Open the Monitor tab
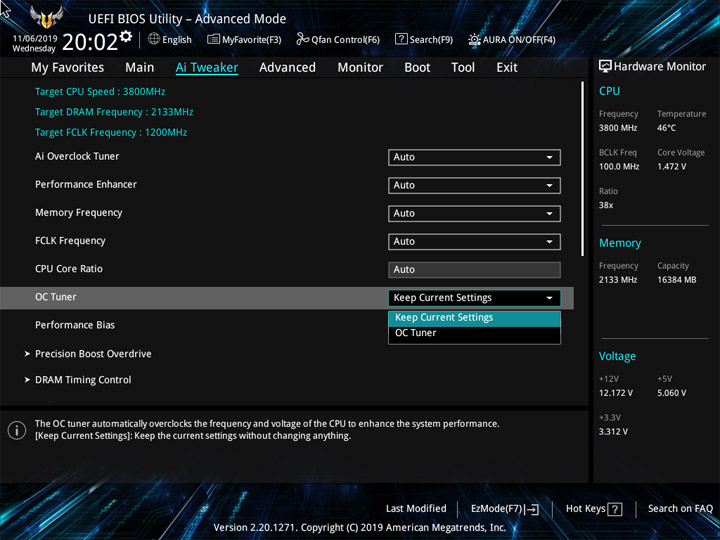720x540 pixels. tap(360, 68)
